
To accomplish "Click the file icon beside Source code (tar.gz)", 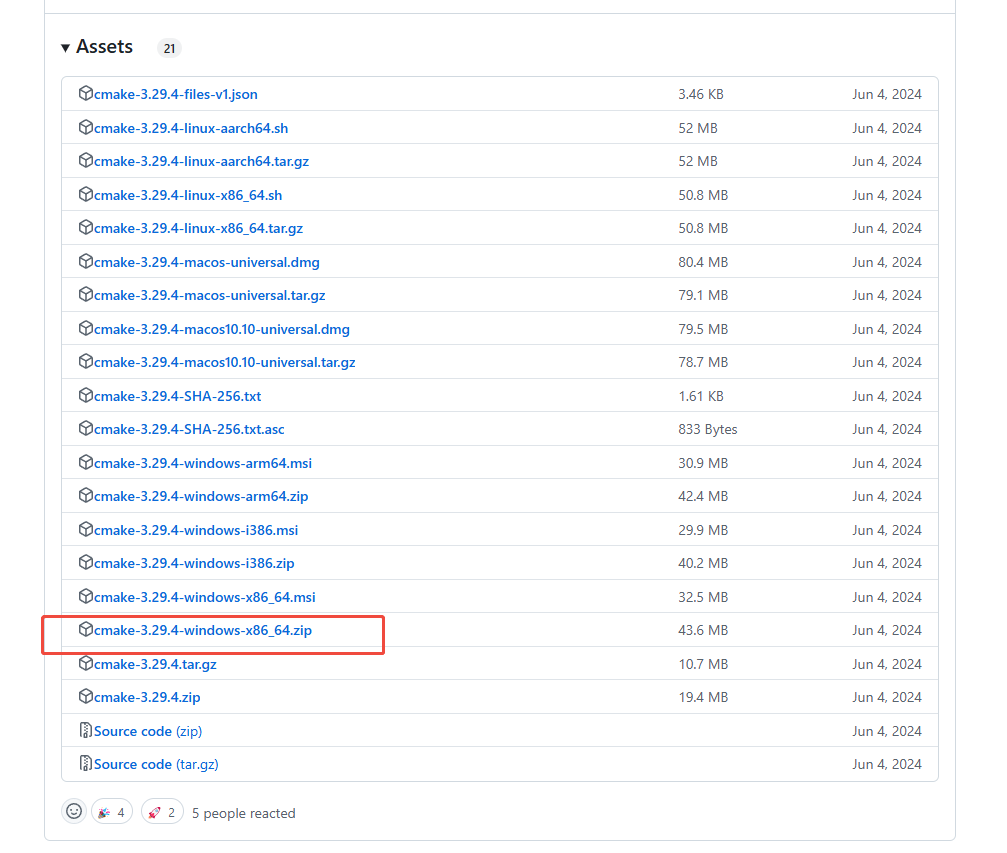I will pyautogui.click(x=86, y=763).
